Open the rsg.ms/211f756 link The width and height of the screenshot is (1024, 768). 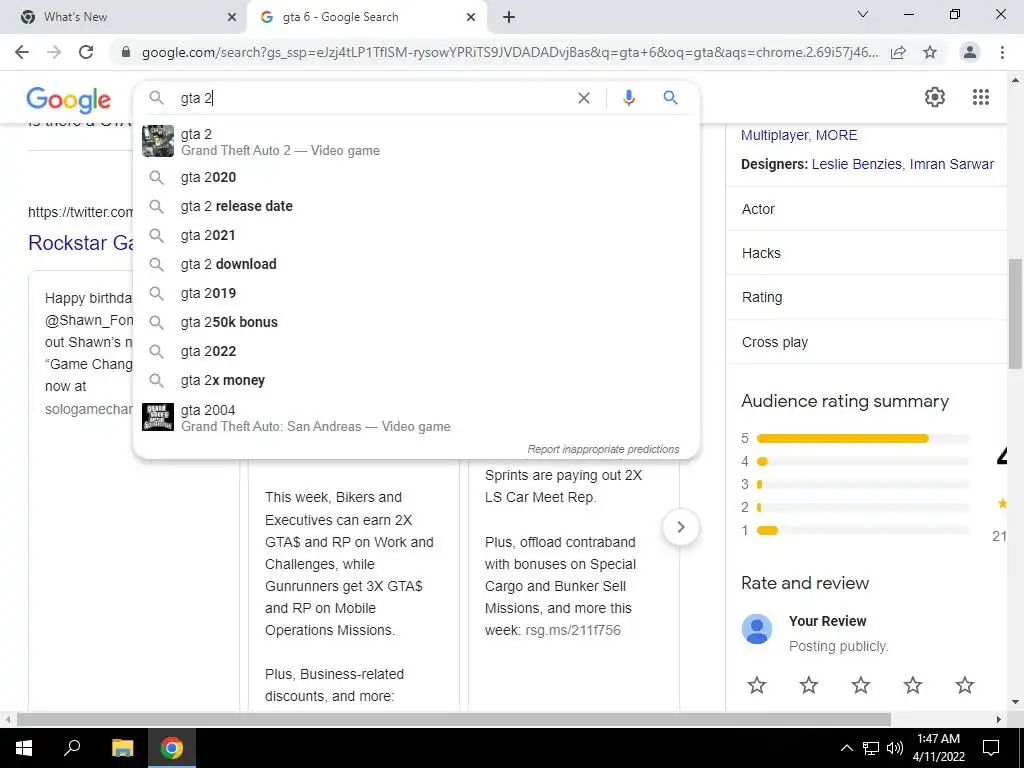click(573, 630)
